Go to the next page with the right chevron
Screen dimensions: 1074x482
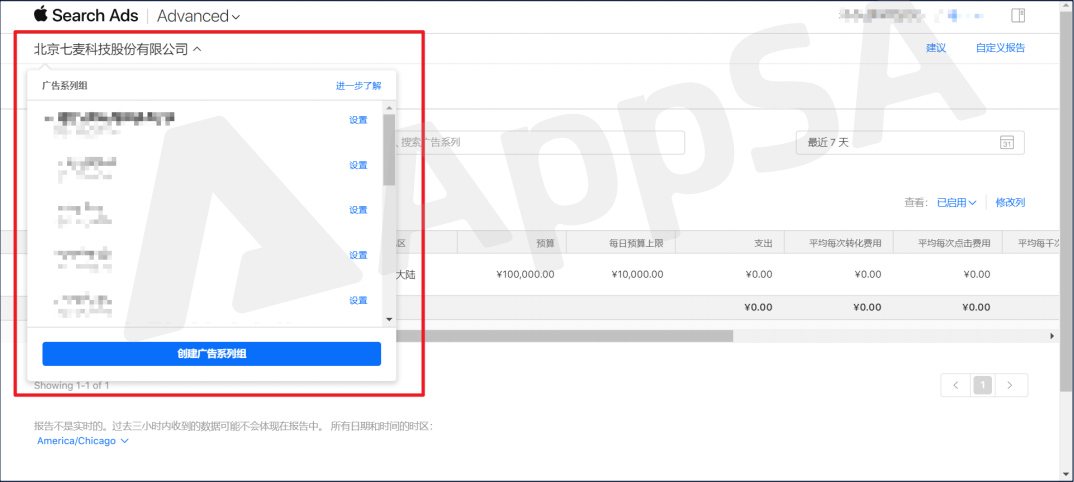(x=1010, y=385)
